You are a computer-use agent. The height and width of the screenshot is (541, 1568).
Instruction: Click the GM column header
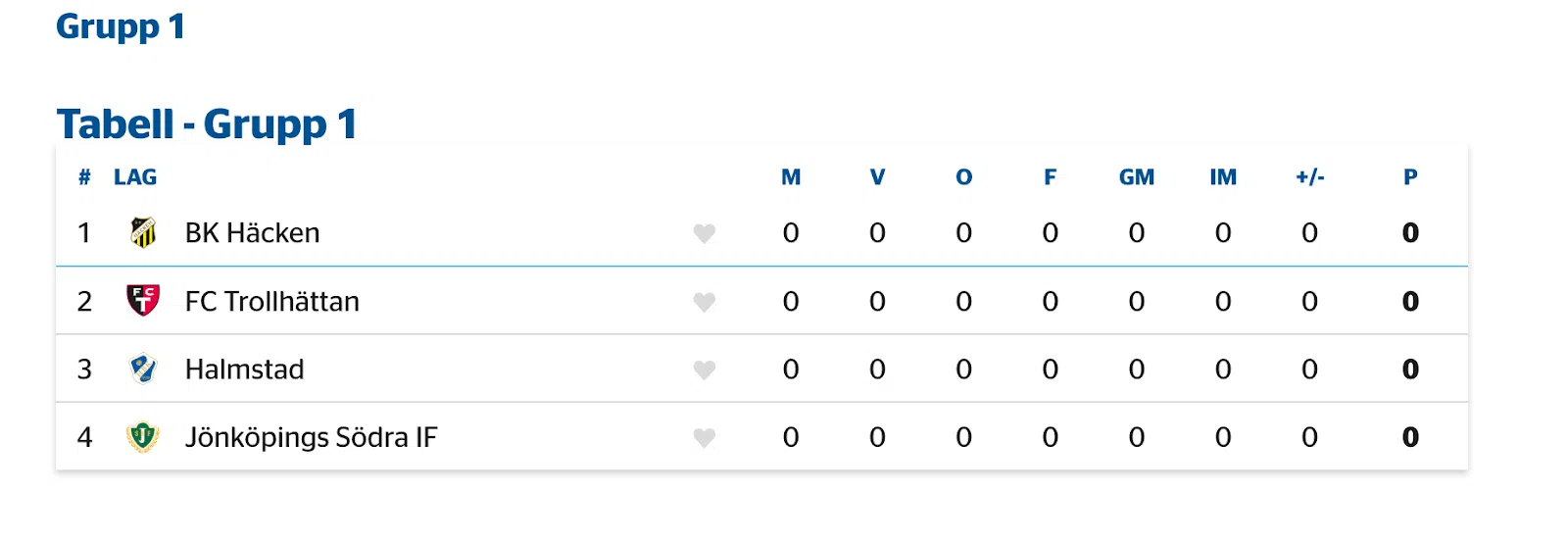pyautogui.click(x=1136, y=177)
